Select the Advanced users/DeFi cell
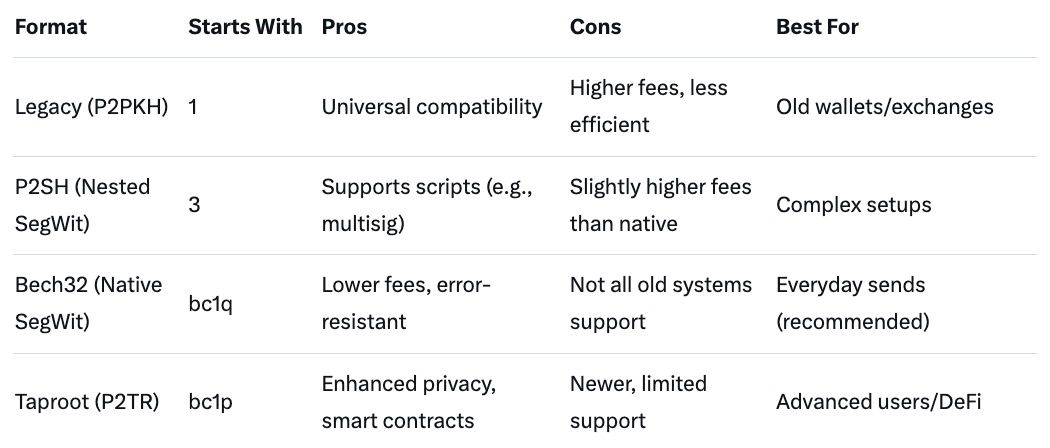The width and height of the screenshot is (1050, 448). point(878,402)
